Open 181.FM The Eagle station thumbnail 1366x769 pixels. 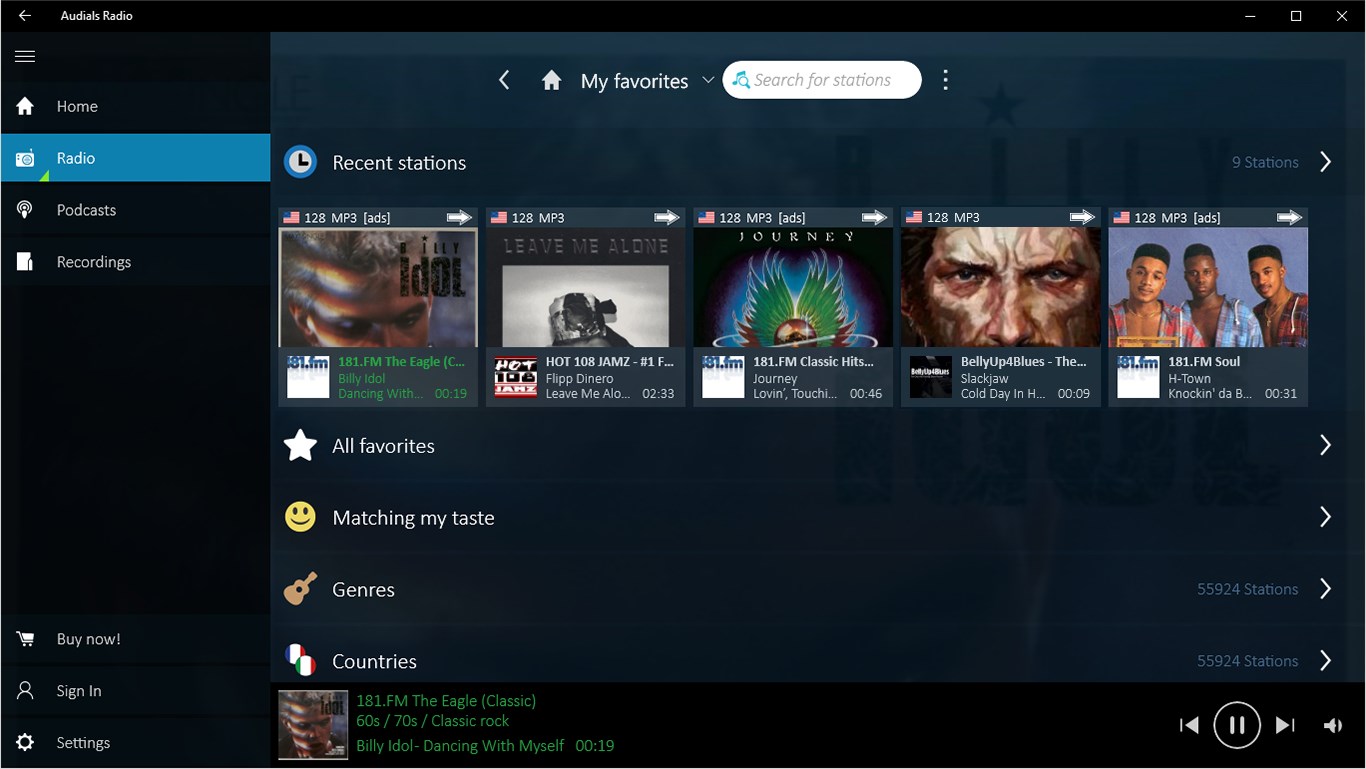click(378, 288)
